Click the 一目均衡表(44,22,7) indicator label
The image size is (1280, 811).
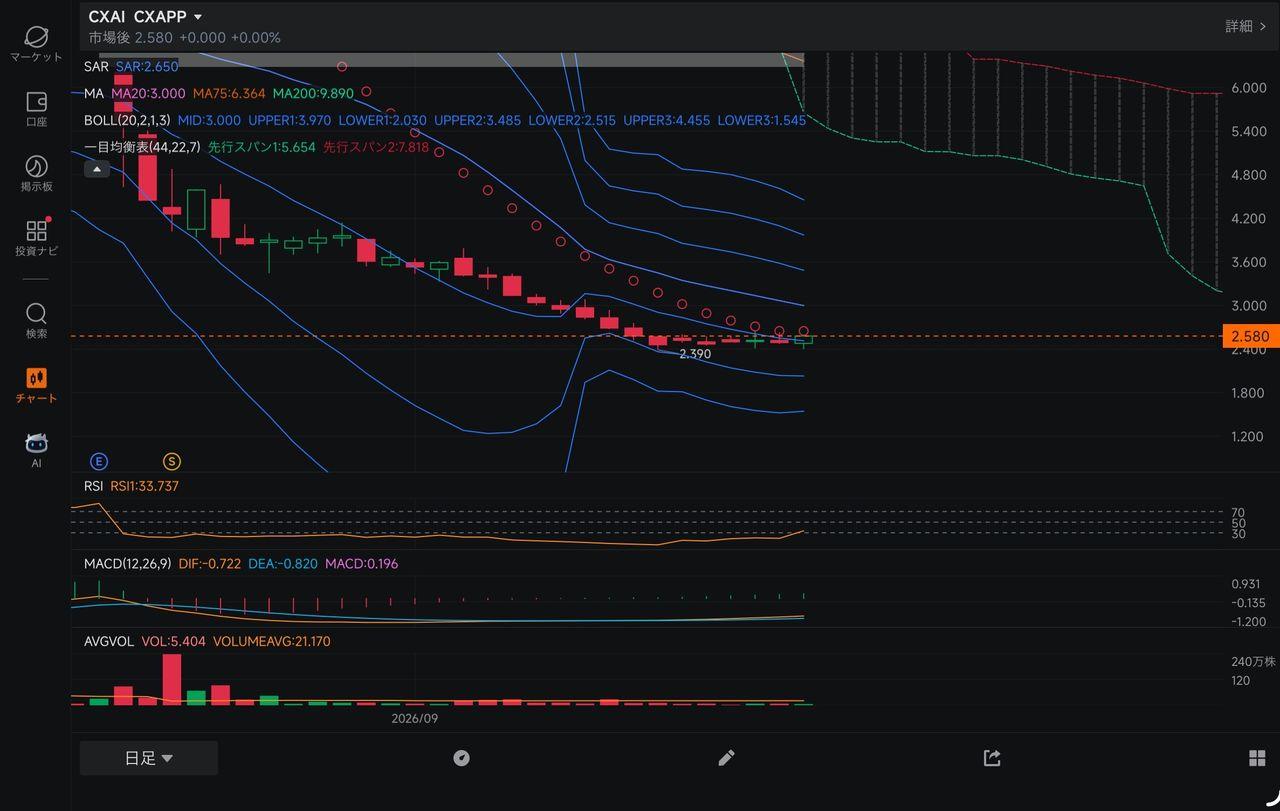click(142, 147)
